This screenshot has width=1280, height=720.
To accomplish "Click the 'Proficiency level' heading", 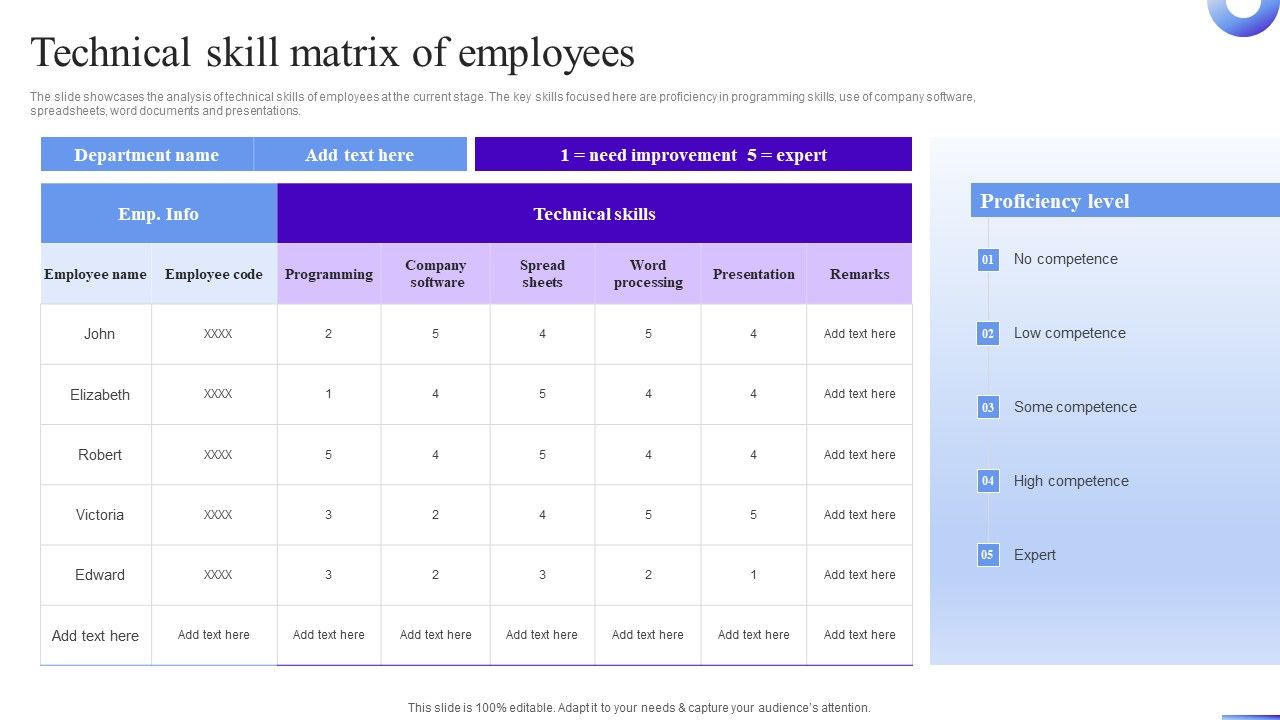I will click(x=1055, y=201).
